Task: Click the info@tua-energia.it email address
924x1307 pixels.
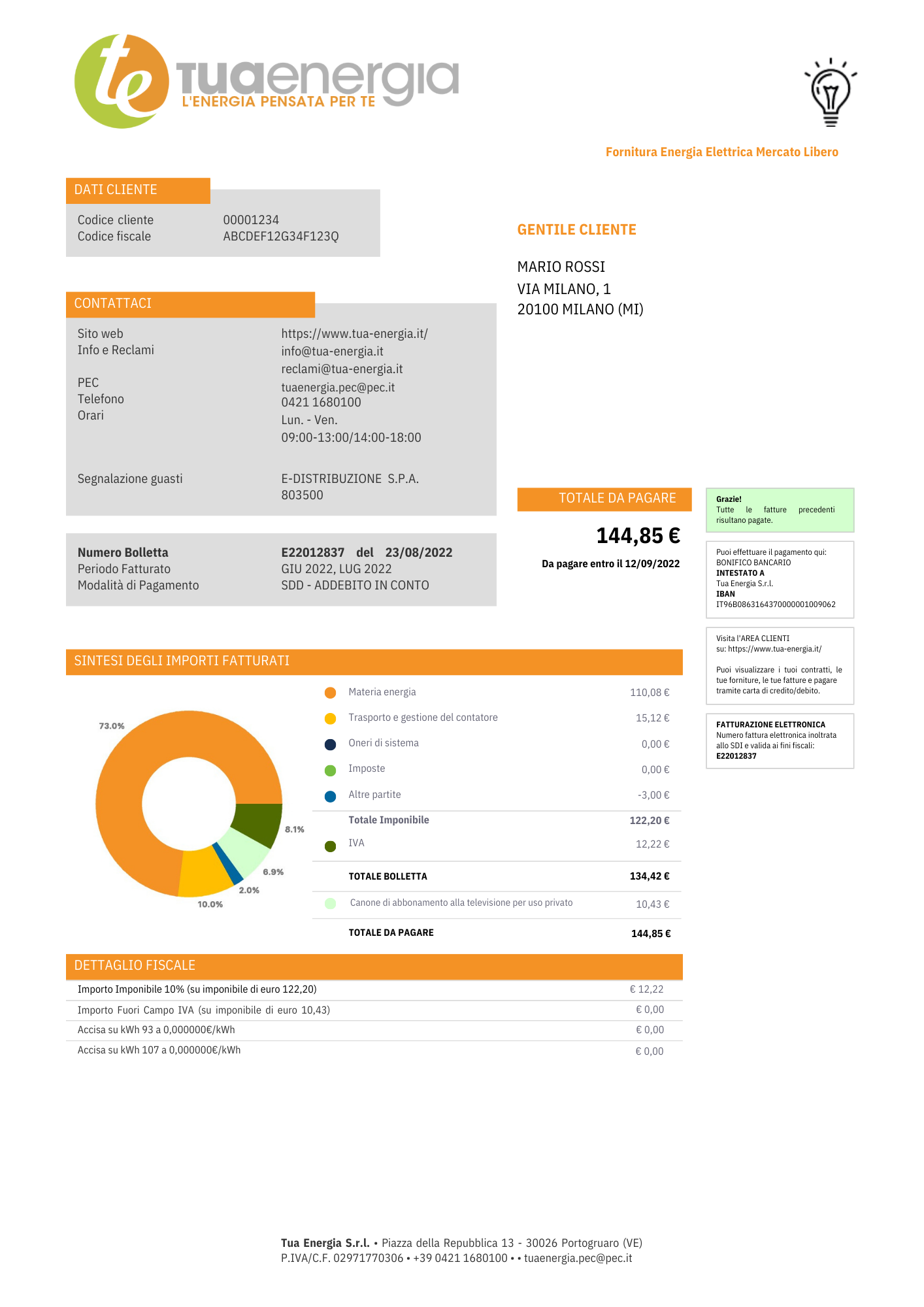Action: (332, 352)
